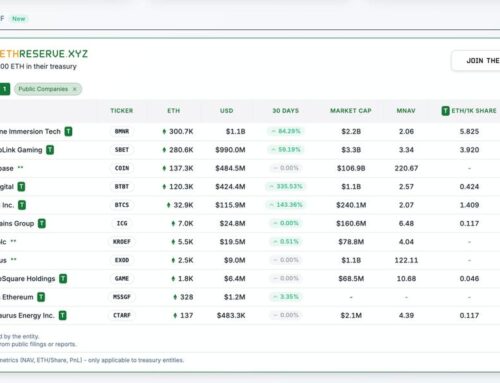Click the GAME ticker pill

(x=122, y=278)
